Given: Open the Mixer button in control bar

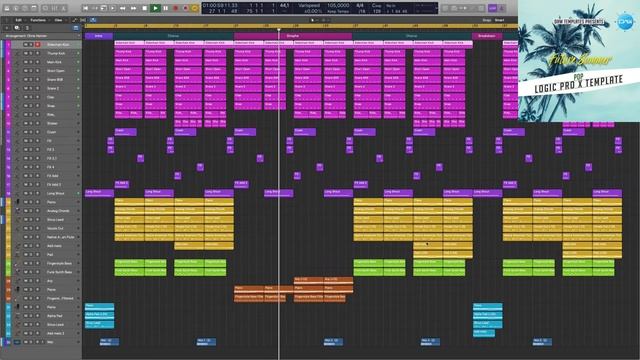Looking at the screenshot, I should click(54, 8).
